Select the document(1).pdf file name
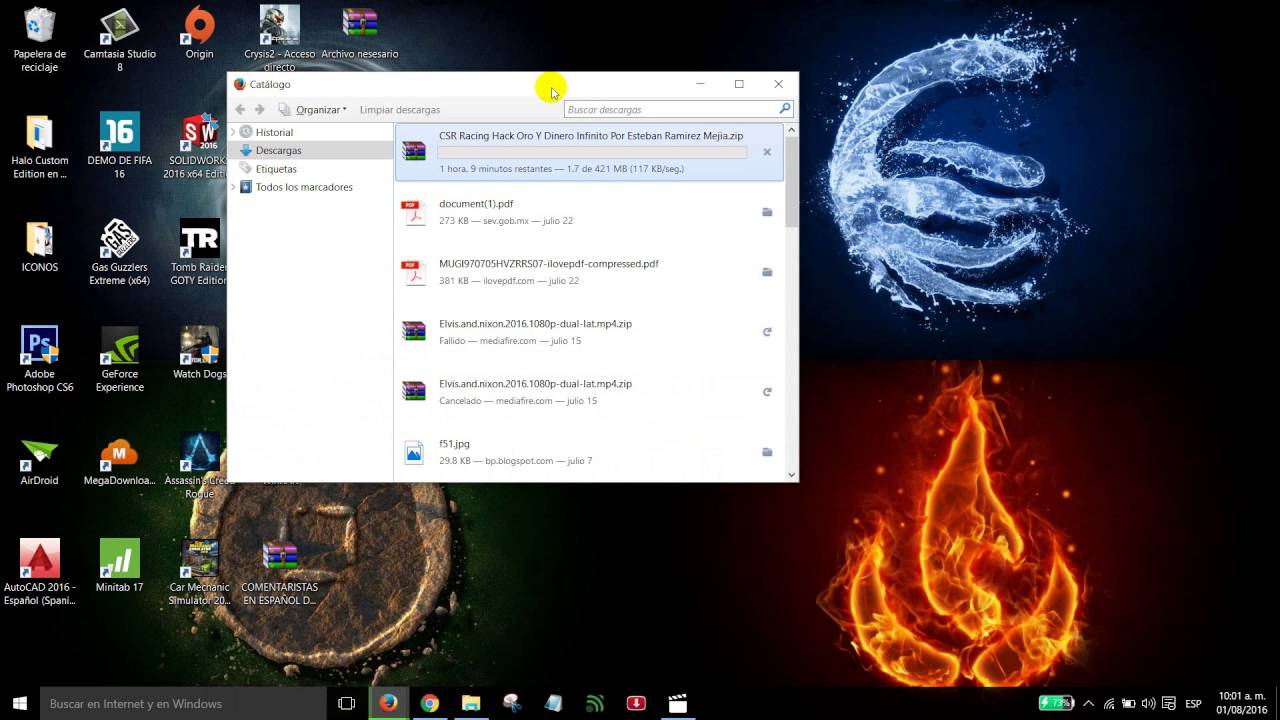The height and width of the screenshot is (720, 1280). (476, 204)
